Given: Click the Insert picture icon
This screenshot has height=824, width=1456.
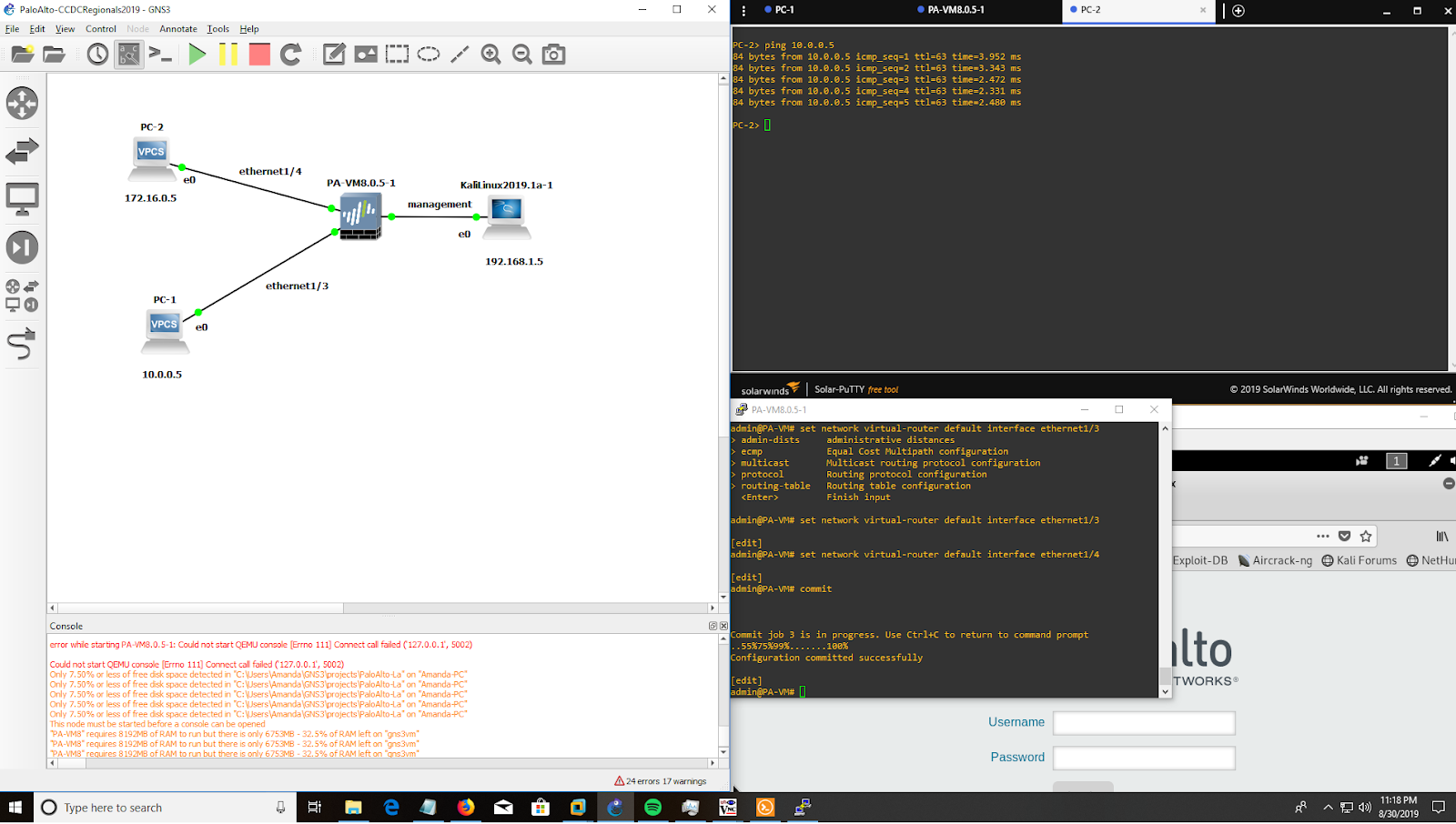Looking at the screenshot, I should 366,55.
